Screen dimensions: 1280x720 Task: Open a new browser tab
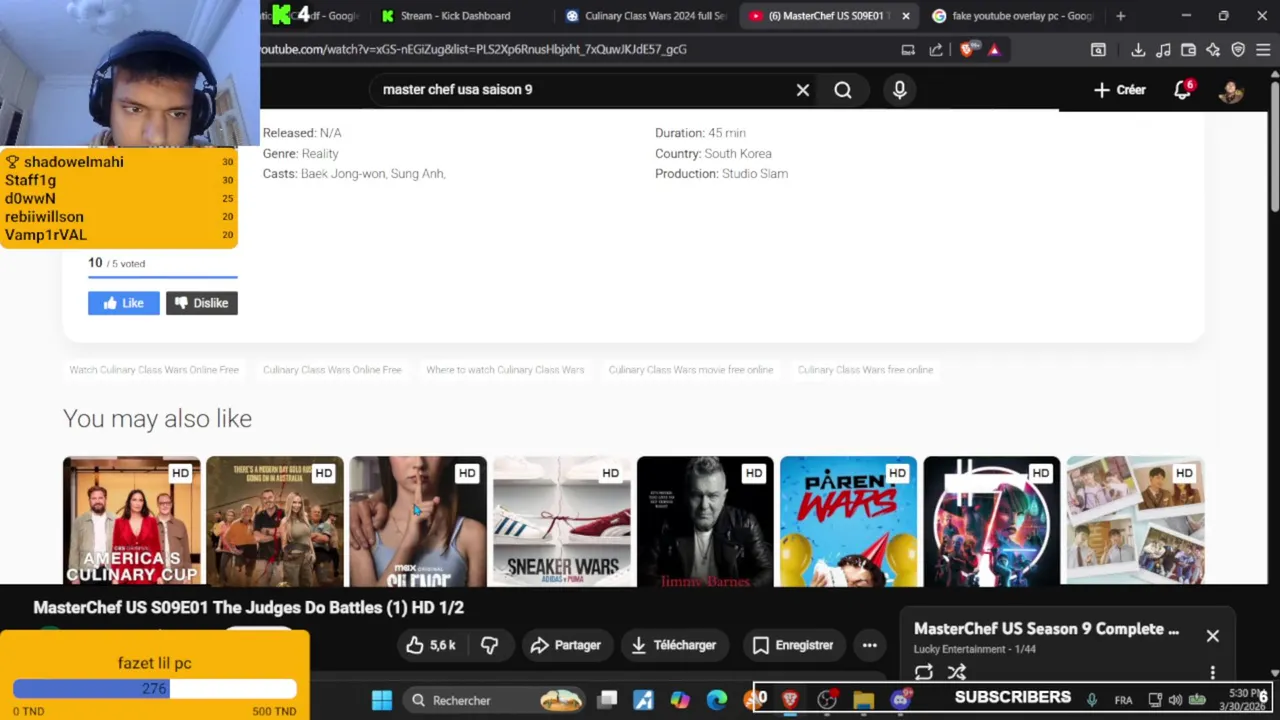coord(1120,16)
